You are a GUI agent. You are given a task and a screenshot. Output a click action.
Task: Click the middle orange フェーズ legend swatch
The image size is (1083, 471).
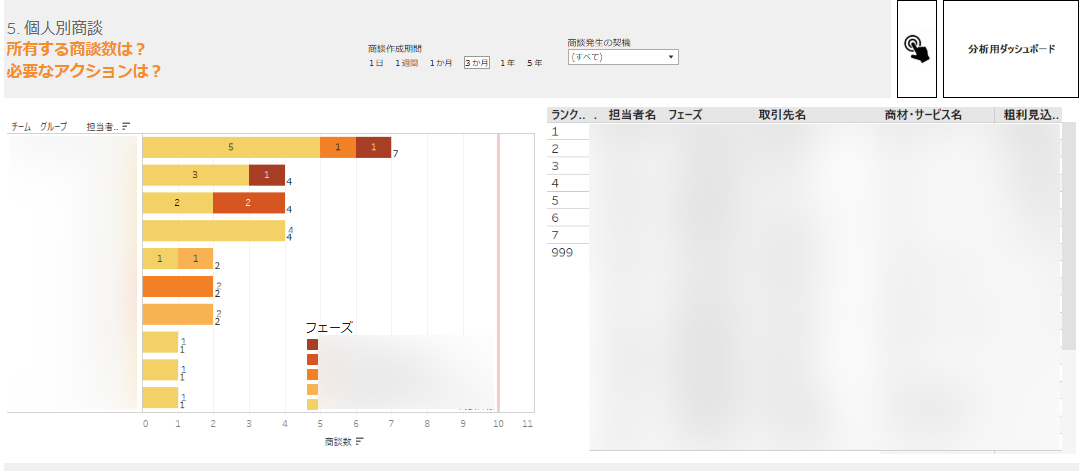click(312, 374)
